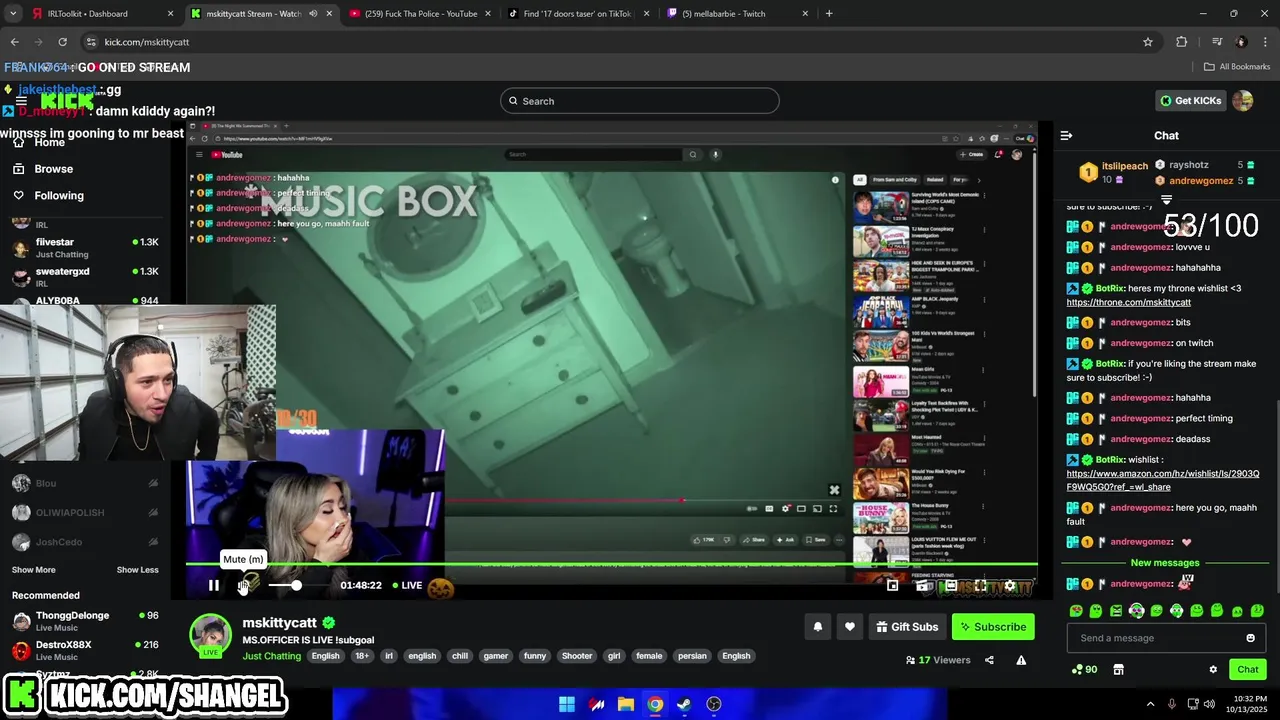The height and width of the screenshot is (720, 1280).
Task: Open browser extensions puzzle icon
Action: [x=1182, y=42]
